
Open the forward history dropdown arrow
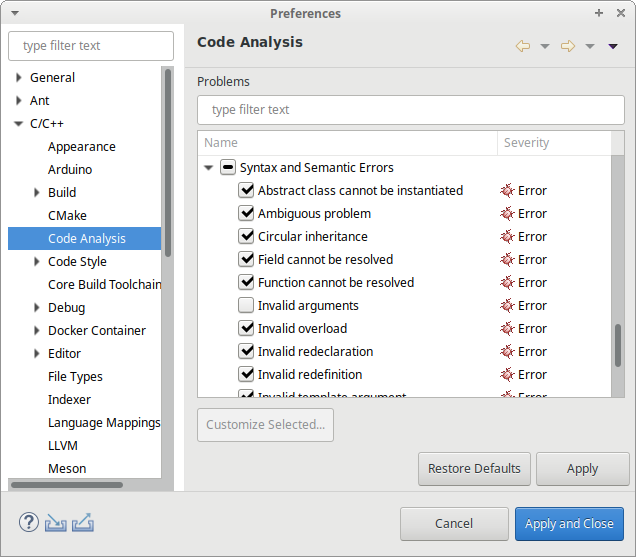(x=590, y=46)
